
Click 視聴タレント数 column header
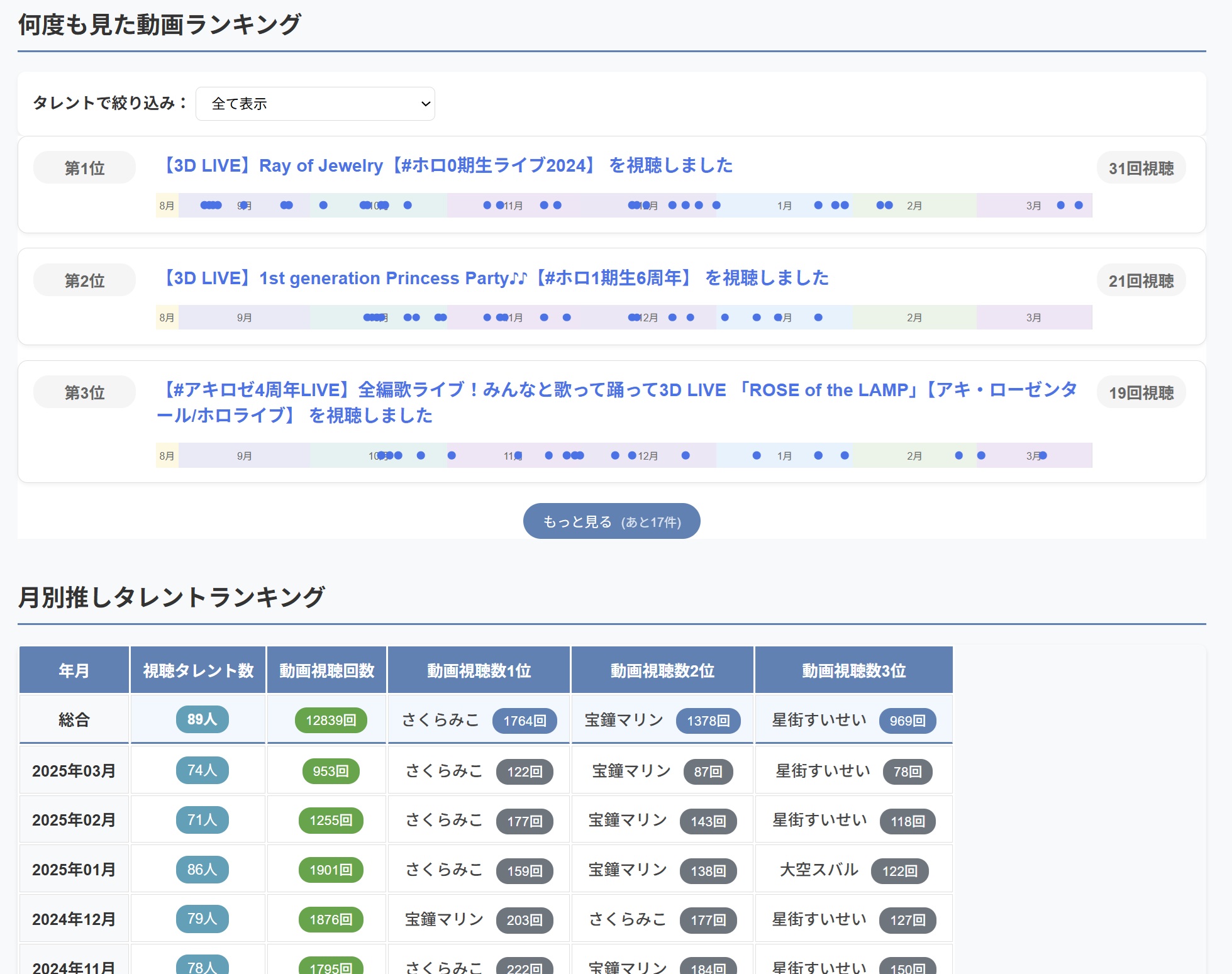(x=198, y=670)
